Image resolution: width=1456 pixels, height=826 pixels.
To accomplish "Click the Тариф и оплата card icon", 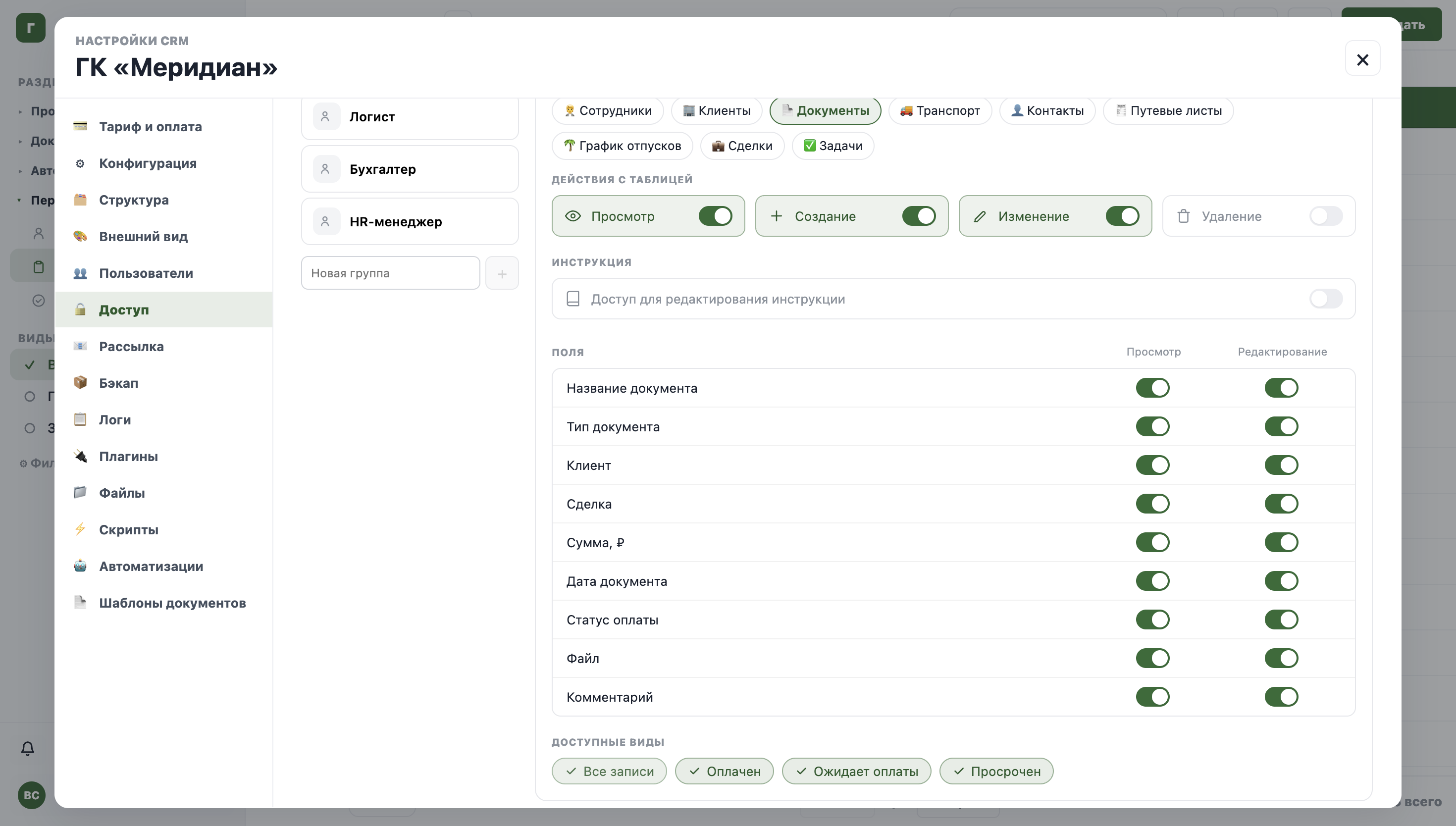I will pyautogui.click(x=80, y=126).
